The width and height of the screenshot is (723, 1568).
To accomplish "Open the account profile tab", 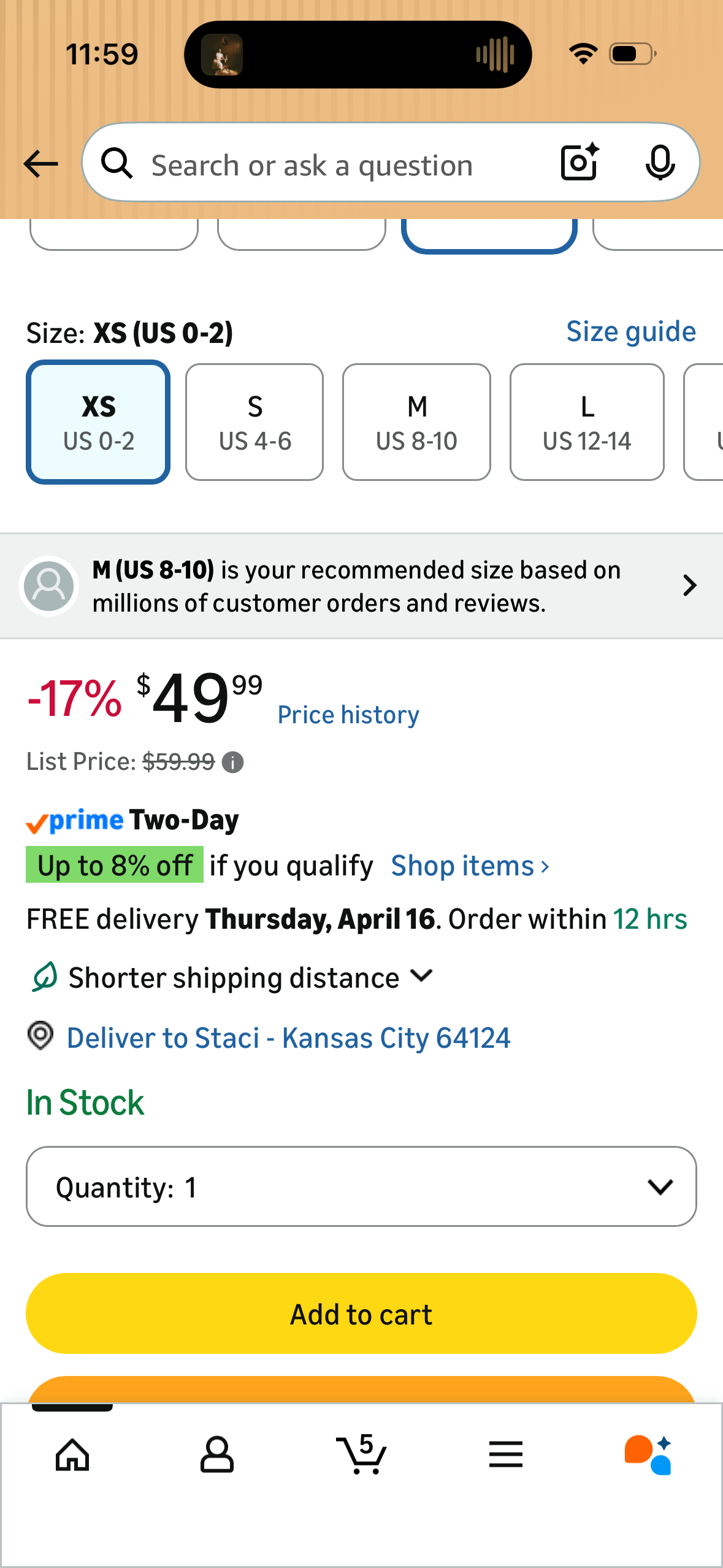I will [x=217, y=1455].
